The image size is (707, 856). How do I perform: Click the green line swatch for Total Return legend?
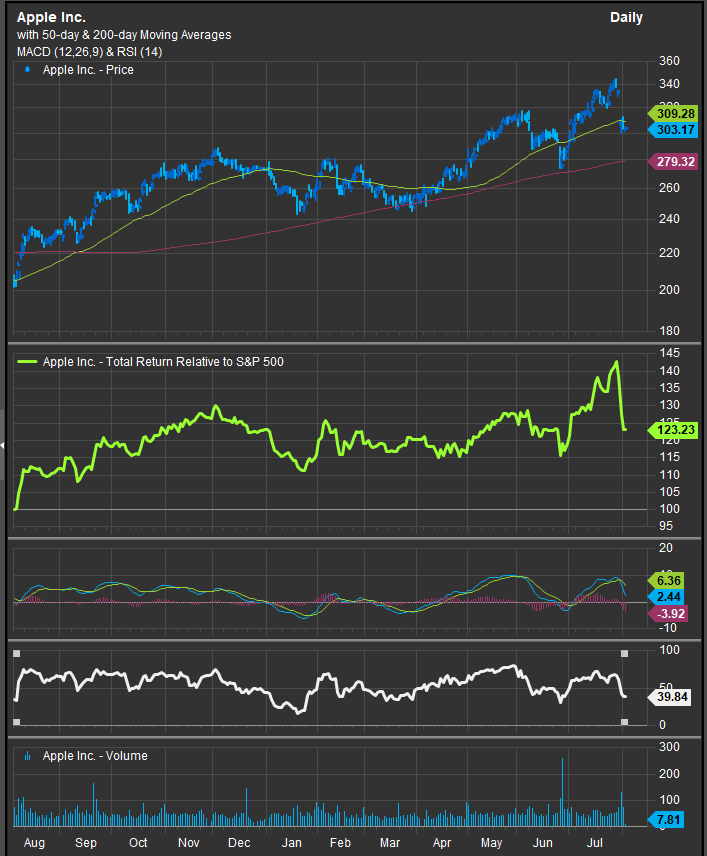27,361
